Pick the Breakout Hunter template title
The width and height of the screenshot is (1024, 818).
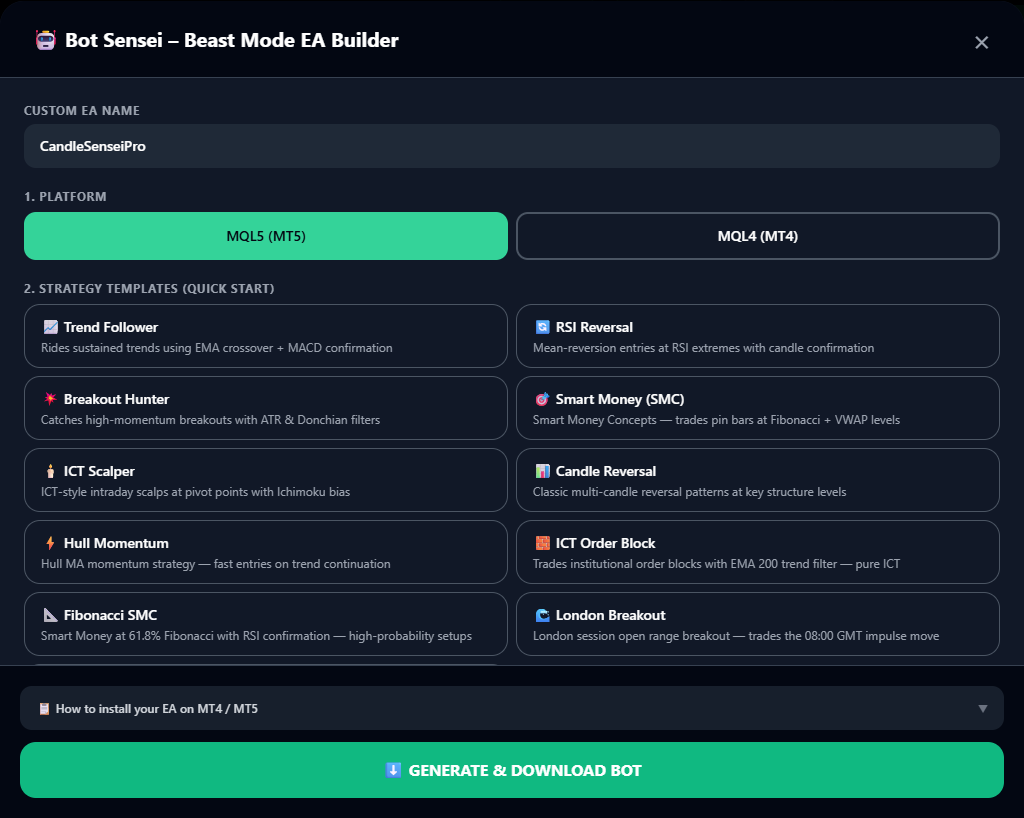coord(116,399)
